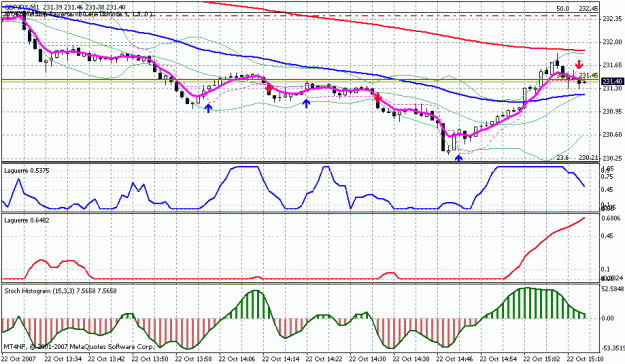Click the blue up arrow at 230.25 low

(x=459, y=158)
